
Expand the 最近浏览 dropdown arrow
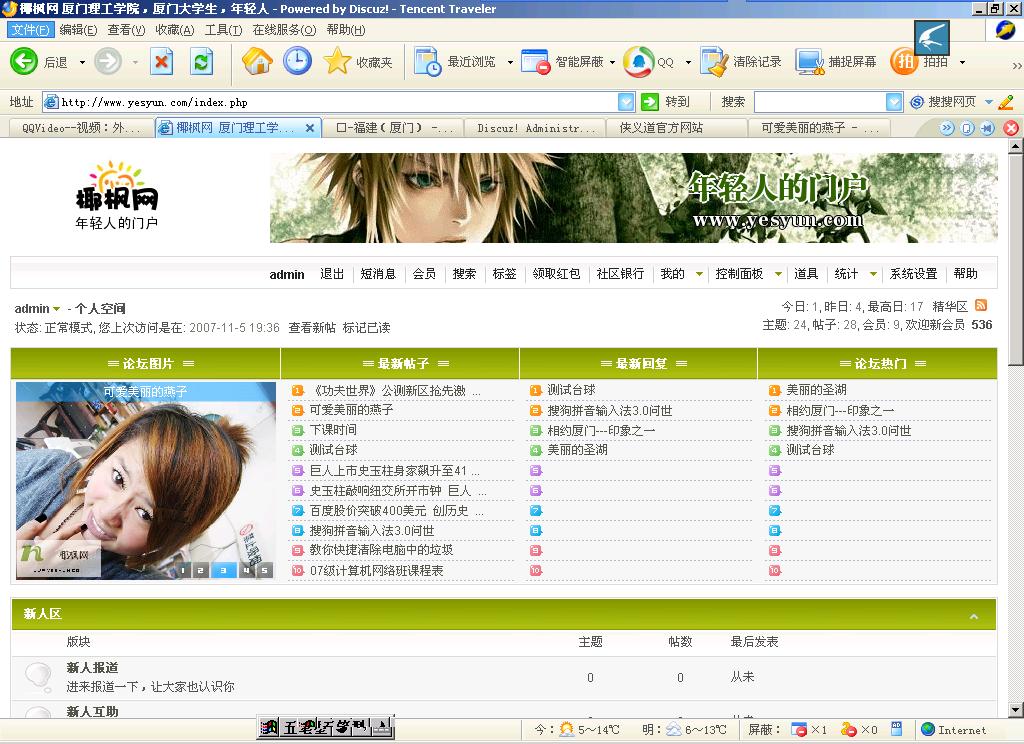[510, 63]
